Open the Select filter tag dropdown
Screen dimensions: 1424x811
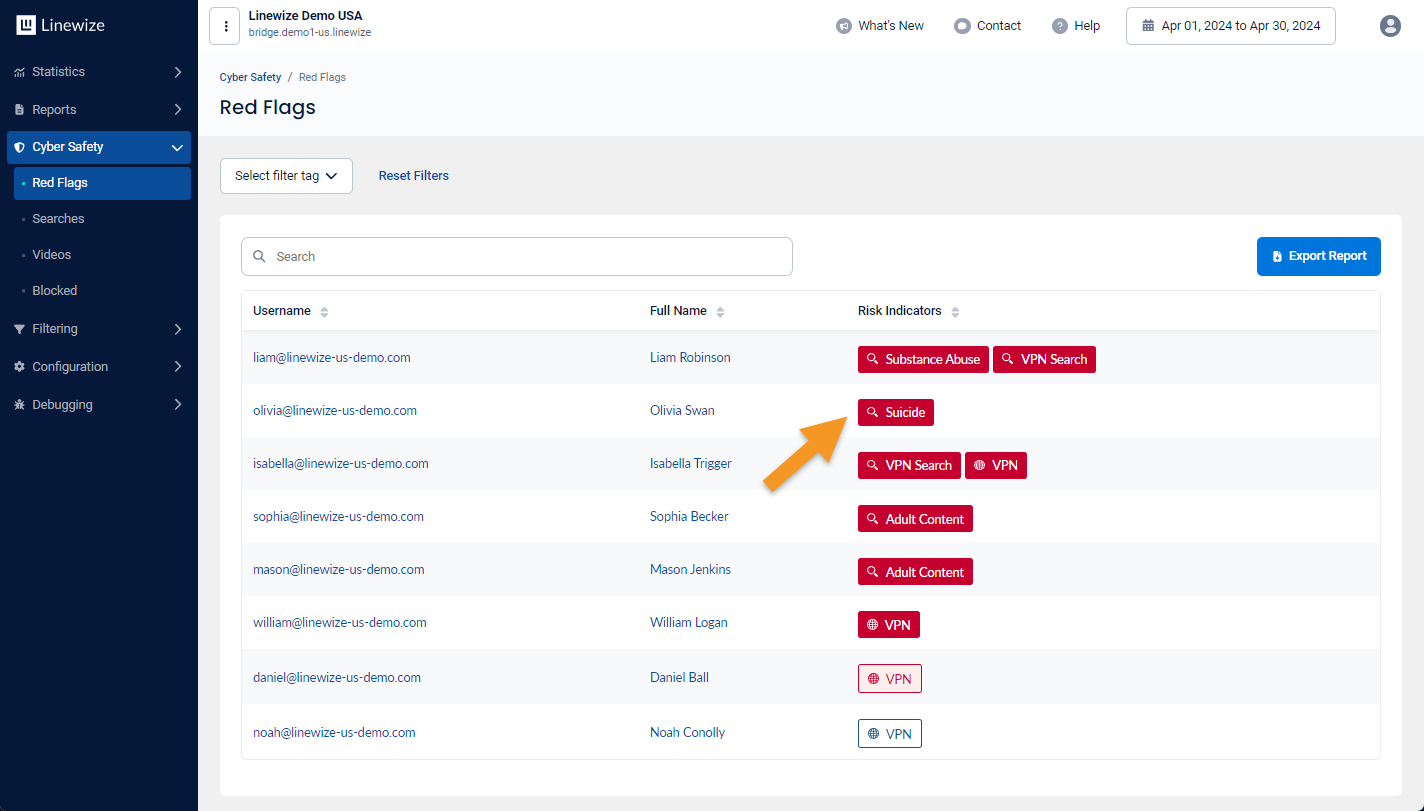[286, 176]
